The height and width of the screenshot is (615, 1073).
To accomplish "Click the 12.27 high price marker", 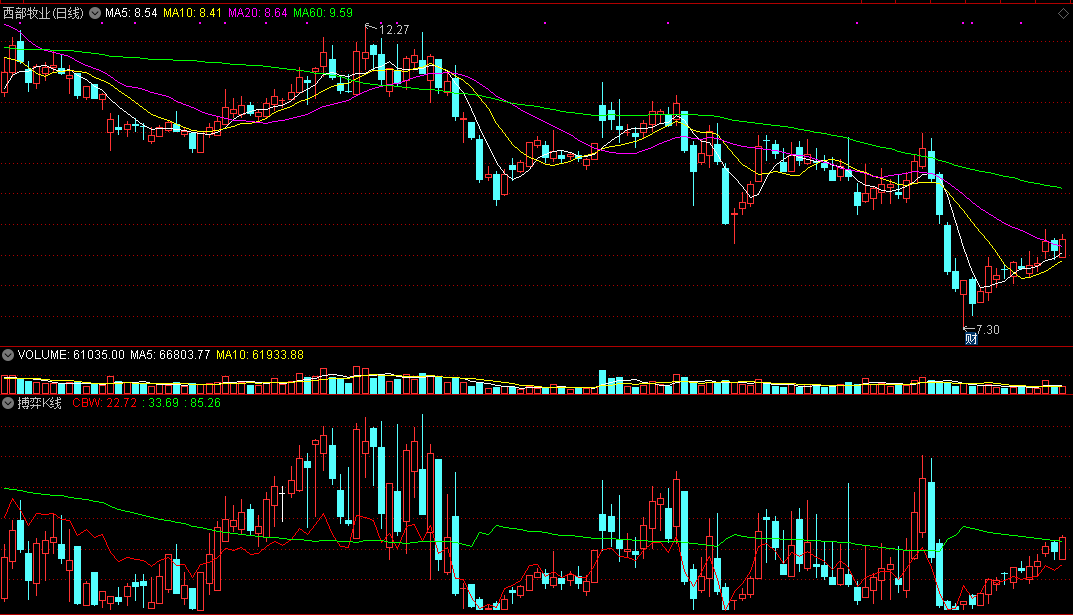I will 393,29.
